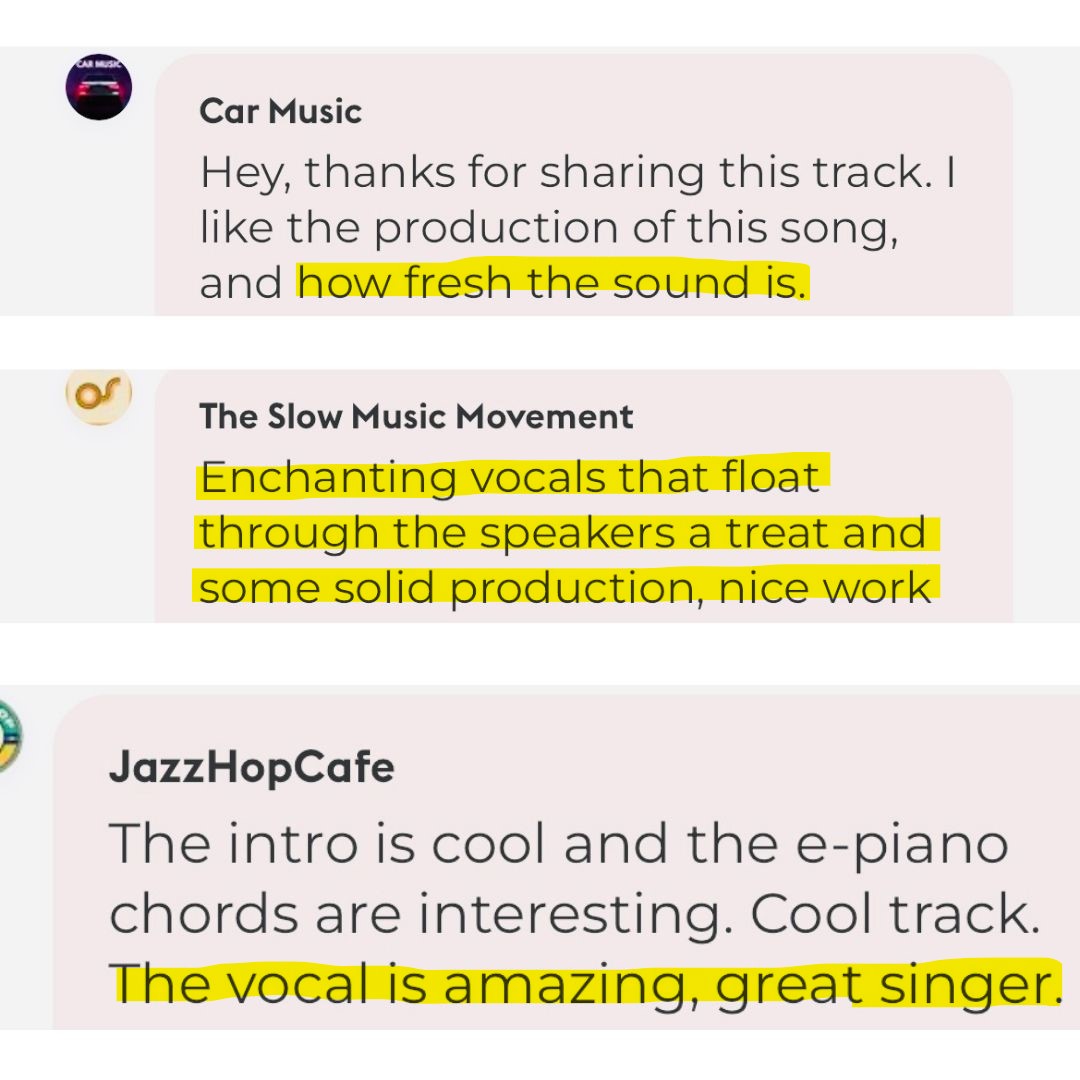Click the word 'and' before highlighted text
1080x1080 pixels.
pos(241,283)
